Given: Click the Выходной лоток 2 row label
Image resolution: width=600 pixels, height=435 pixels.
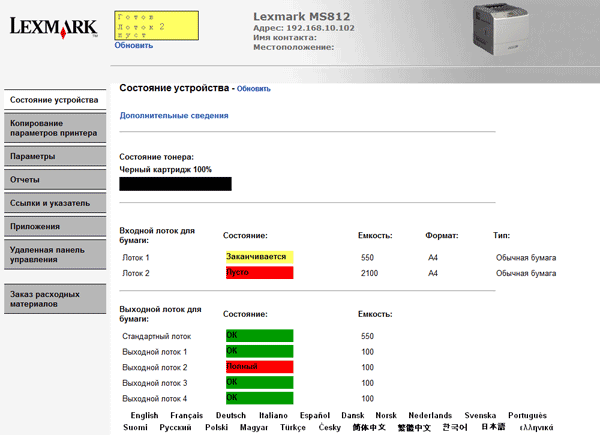Looking at the screenshot, I should [x=155, y=368].
